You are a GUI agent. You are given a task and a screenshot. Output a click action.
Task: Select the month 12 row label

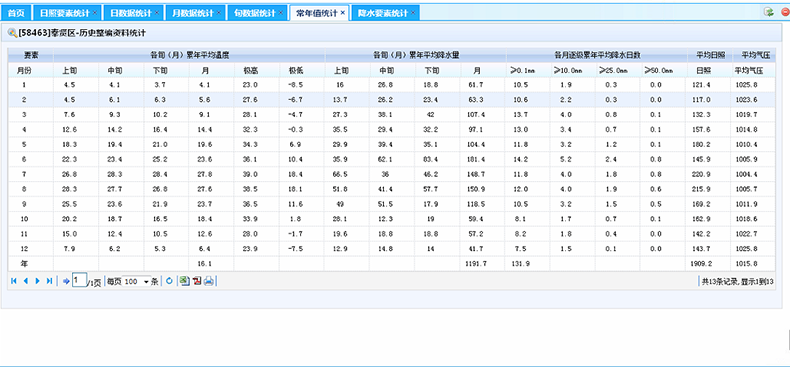coord(24,249)
